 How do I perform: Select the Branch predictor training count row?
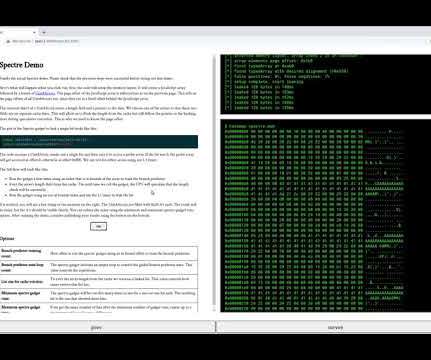click(x=99, y=253)
